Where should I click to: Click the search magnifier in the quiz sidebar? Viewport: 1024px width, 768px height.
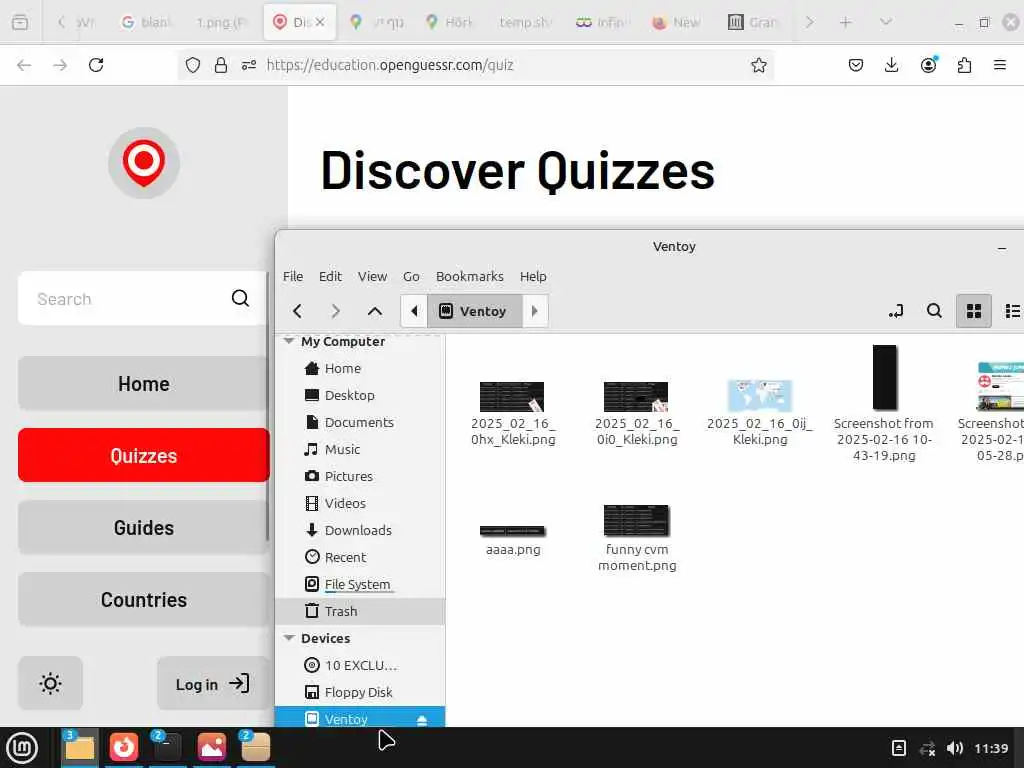coord(240,298)
